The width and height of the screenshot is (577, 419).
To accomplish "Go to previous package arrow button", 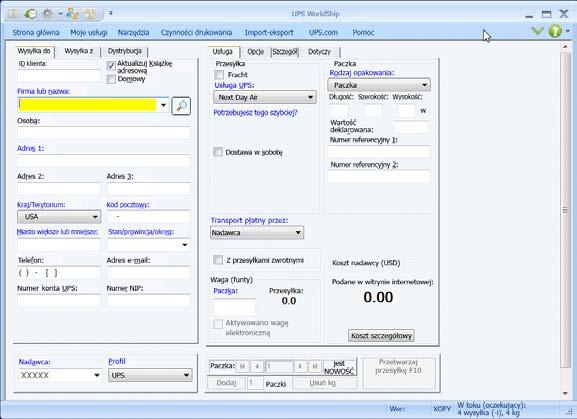I will [x=257, y=366].
